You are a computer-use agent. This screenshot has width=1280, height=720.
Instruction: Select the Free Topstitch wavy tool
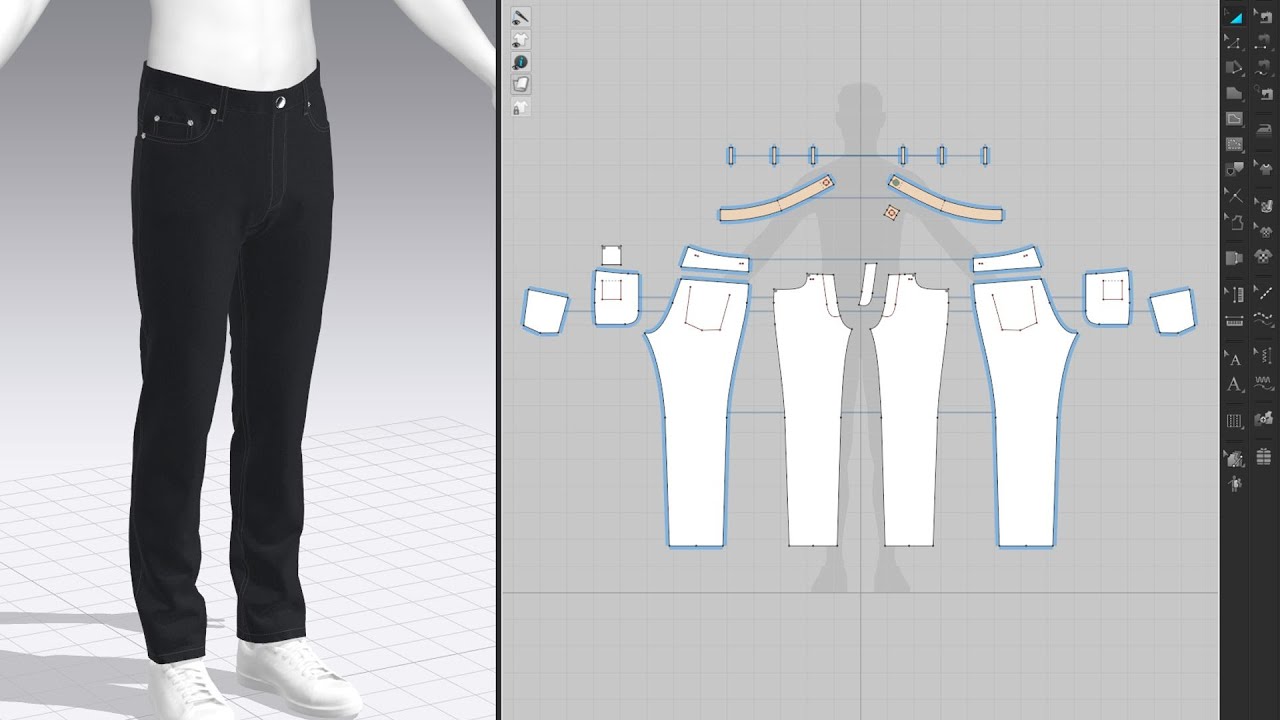1265,320
